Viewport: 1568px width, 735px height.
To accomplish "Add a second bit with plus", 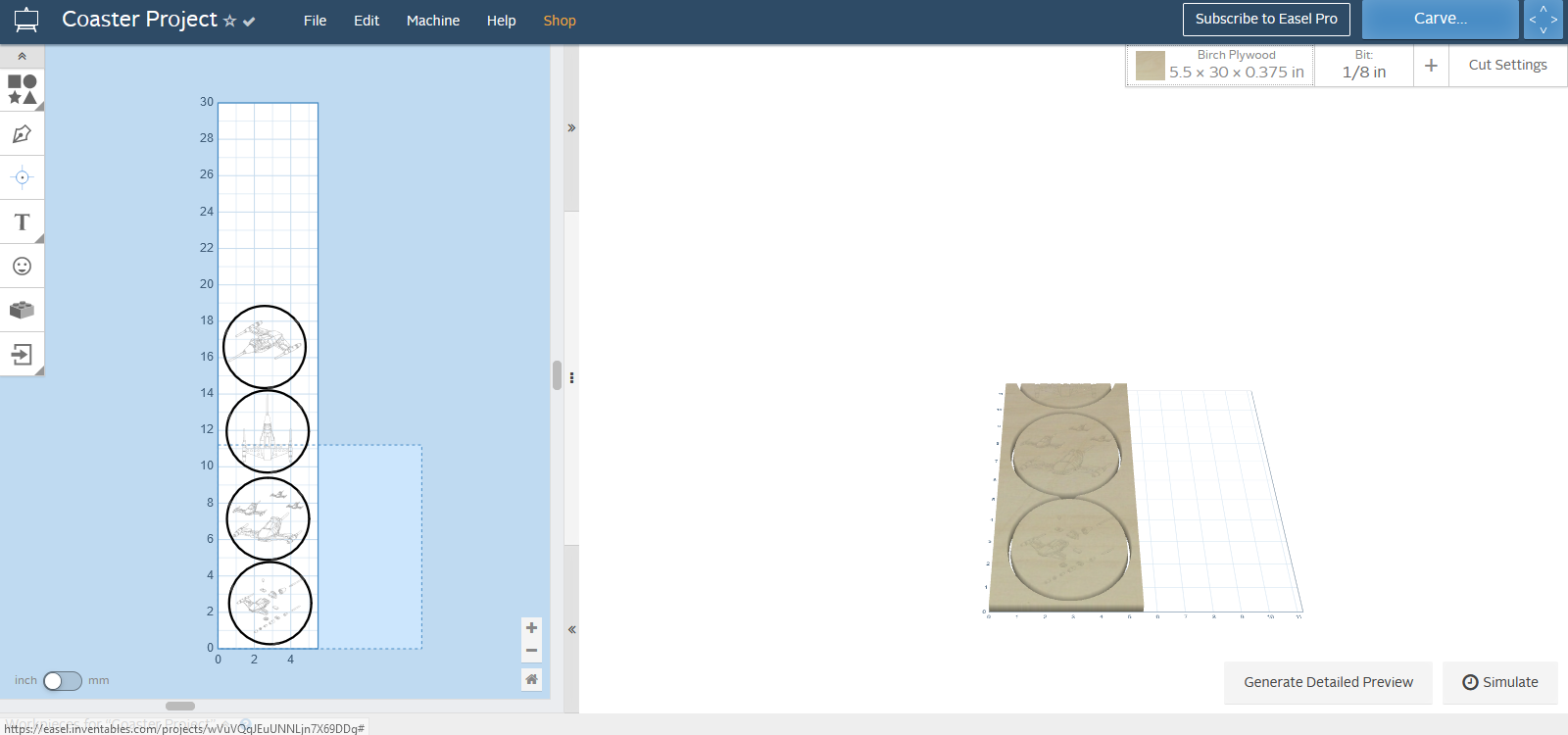I will tap(1431, 65).
